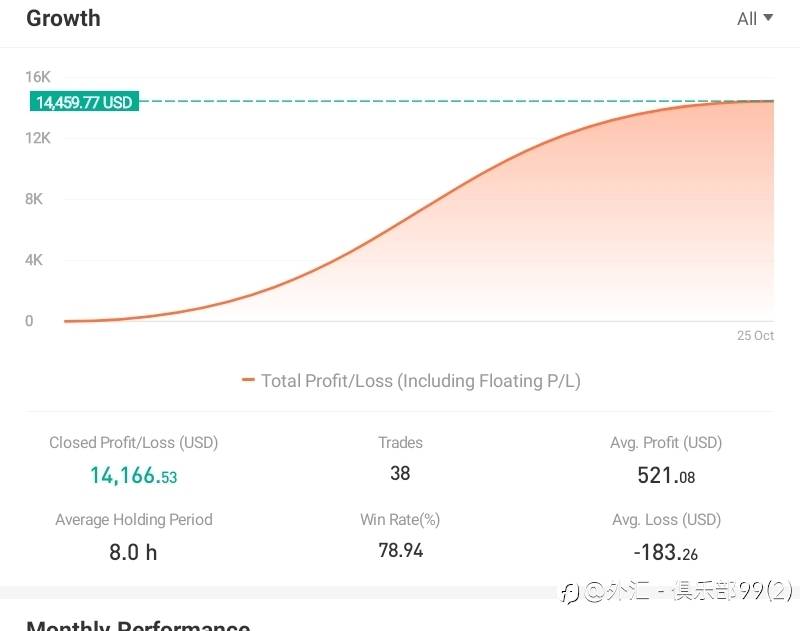Toggle Total Profit/Loss legend label

[x=420, y=380]
